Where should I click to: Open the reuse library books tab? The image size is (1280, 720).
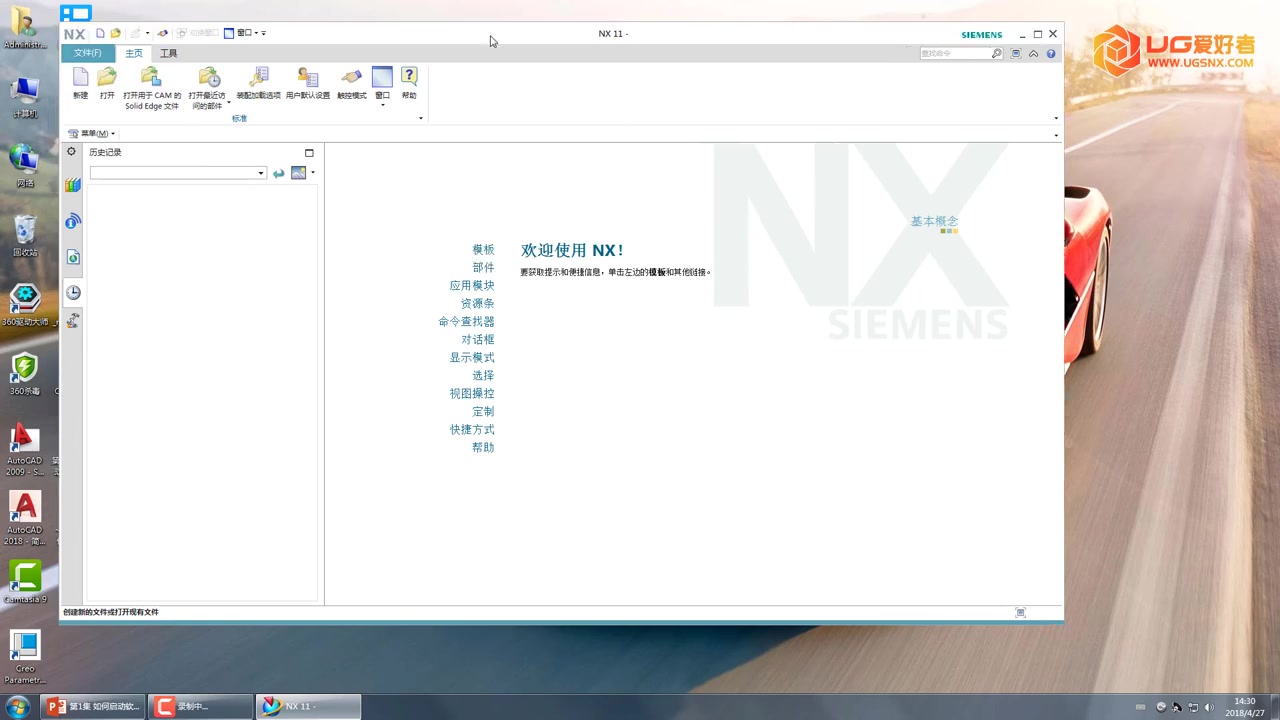point(72,185)
